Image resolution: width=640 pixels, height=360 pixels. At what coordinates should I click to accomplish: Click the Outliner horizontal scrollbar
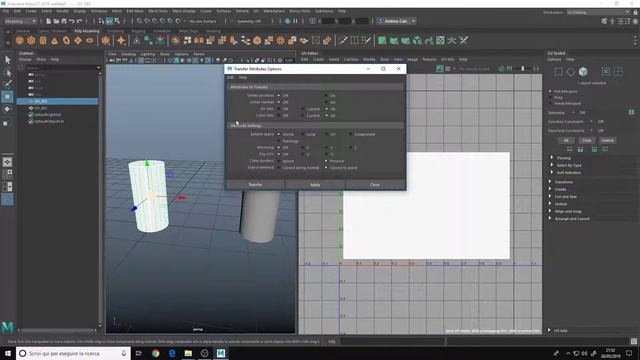[57, 330]
